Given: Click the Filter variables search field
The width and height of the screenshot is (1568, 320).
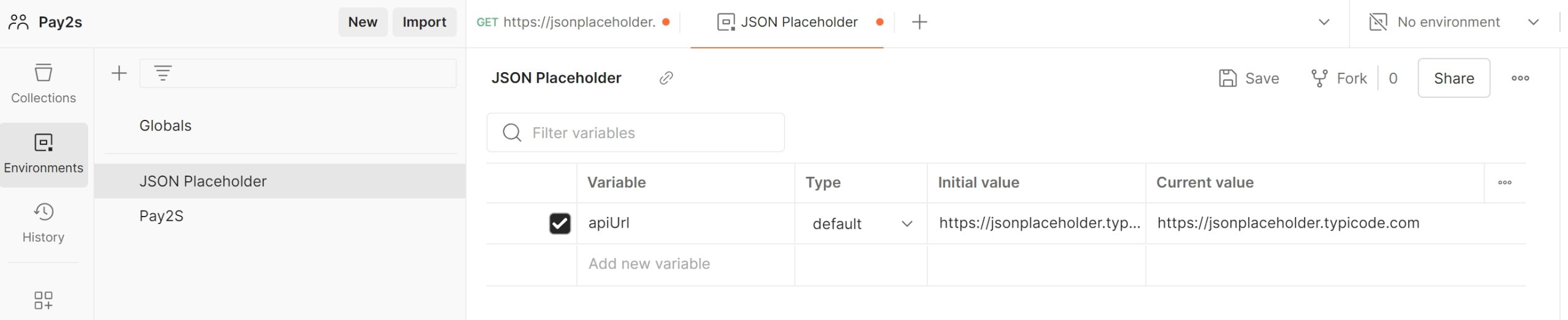Looking at the screenshot, I should coord(635,133).
